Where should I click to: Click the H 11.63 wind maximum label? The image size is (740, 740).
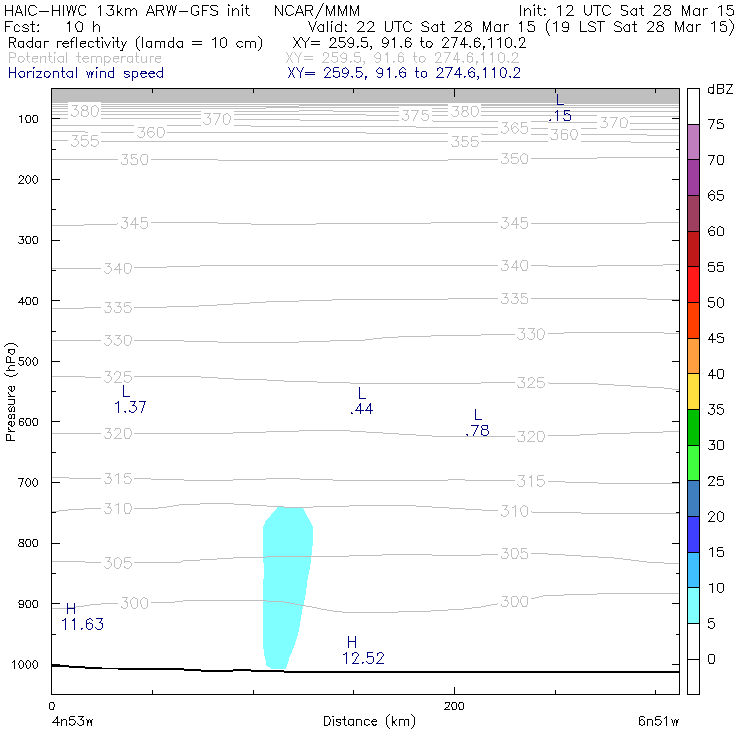[x=82, y=617]
